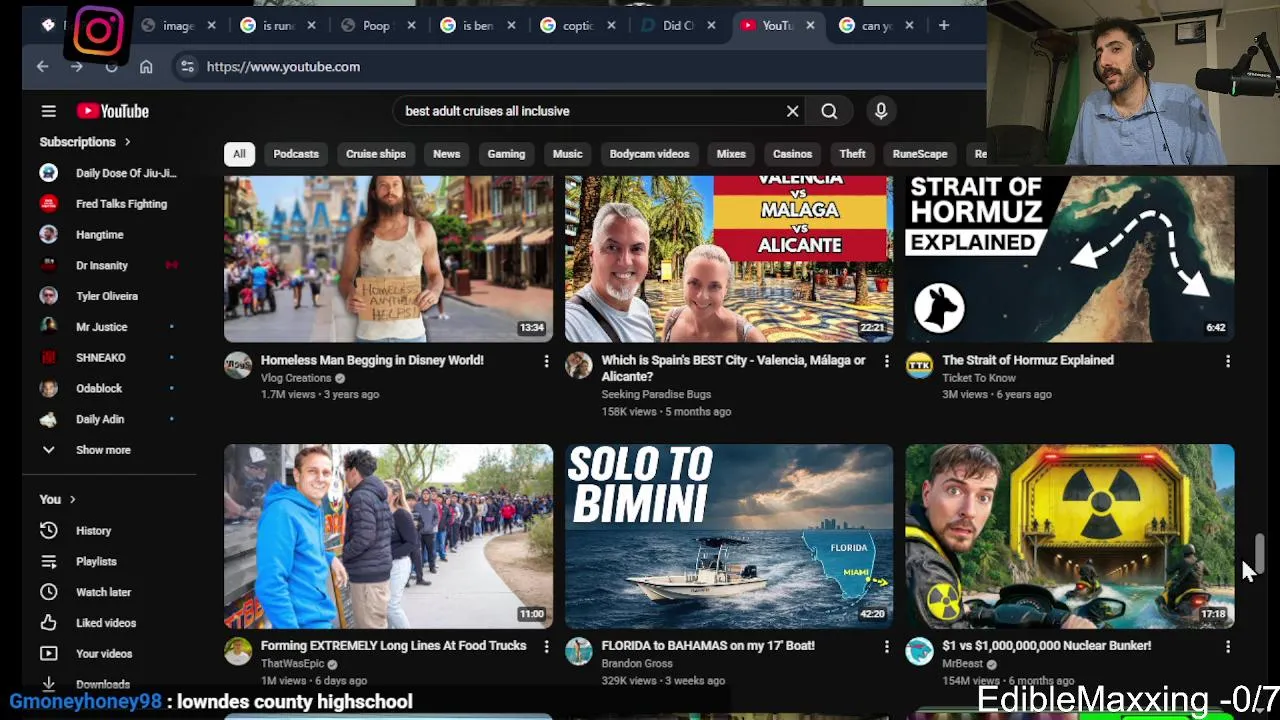Expand the You section arrow
Image resolution: width=1280 pixels, height=720 pixels.
tap(72, 499)
